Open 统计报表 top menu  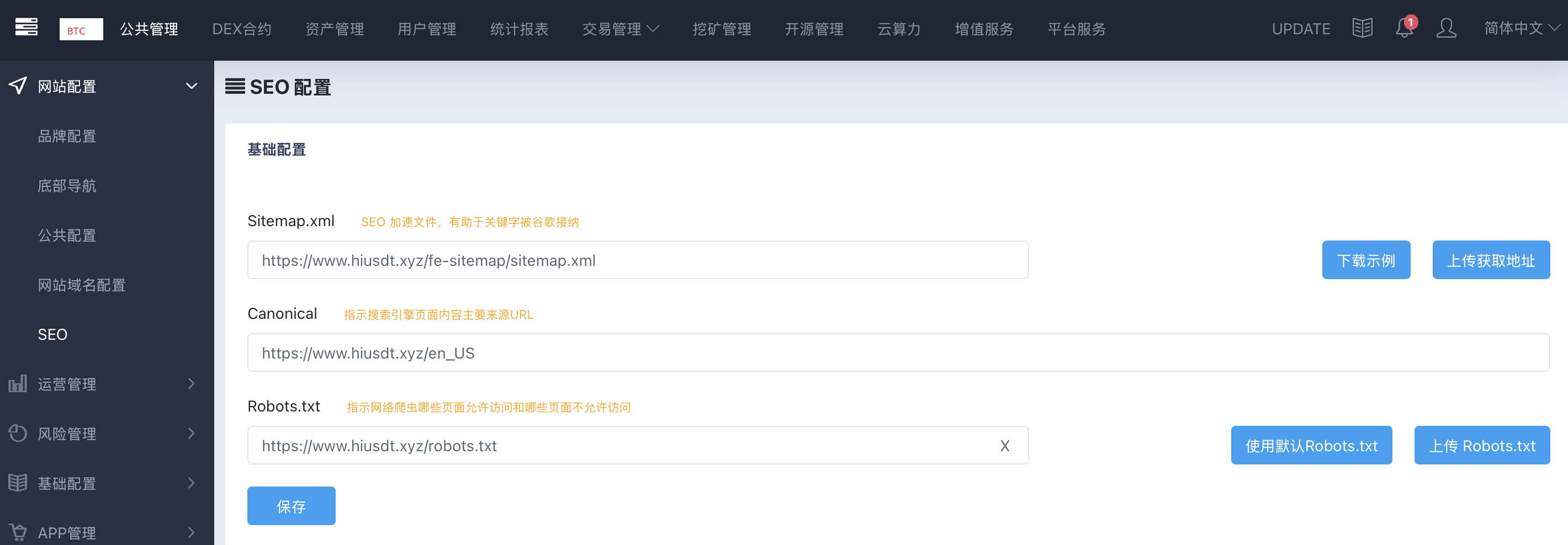point(519,29)
